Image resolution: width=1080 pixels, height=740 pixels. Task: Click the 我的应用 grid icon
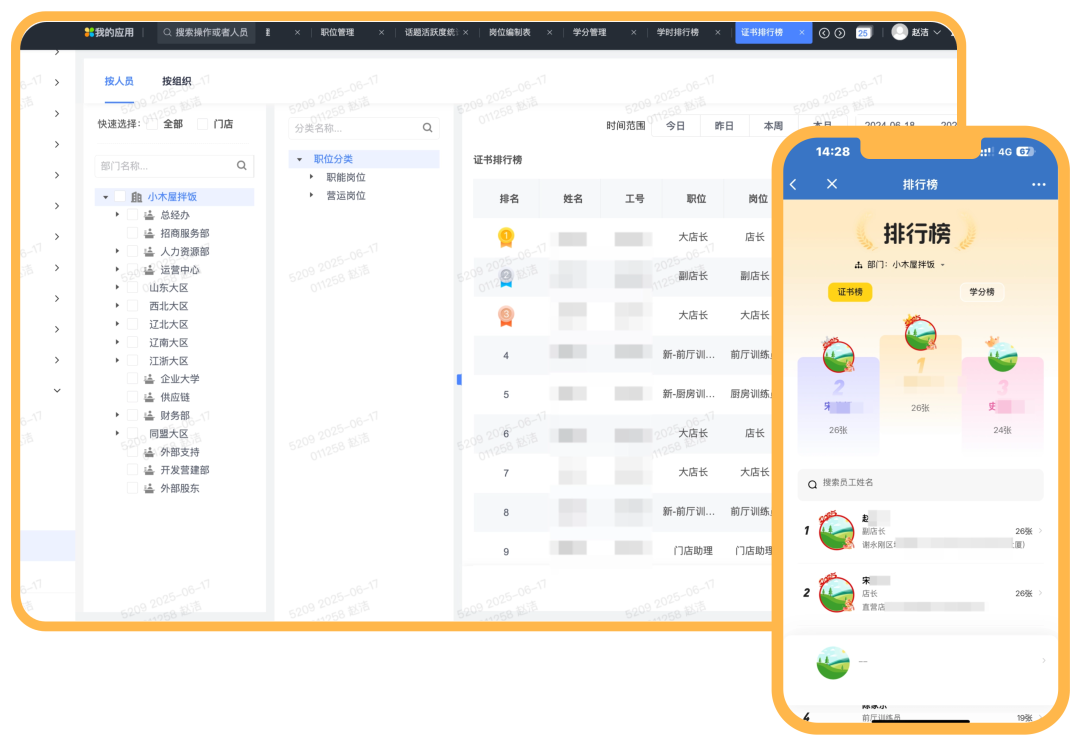(89, 33)
